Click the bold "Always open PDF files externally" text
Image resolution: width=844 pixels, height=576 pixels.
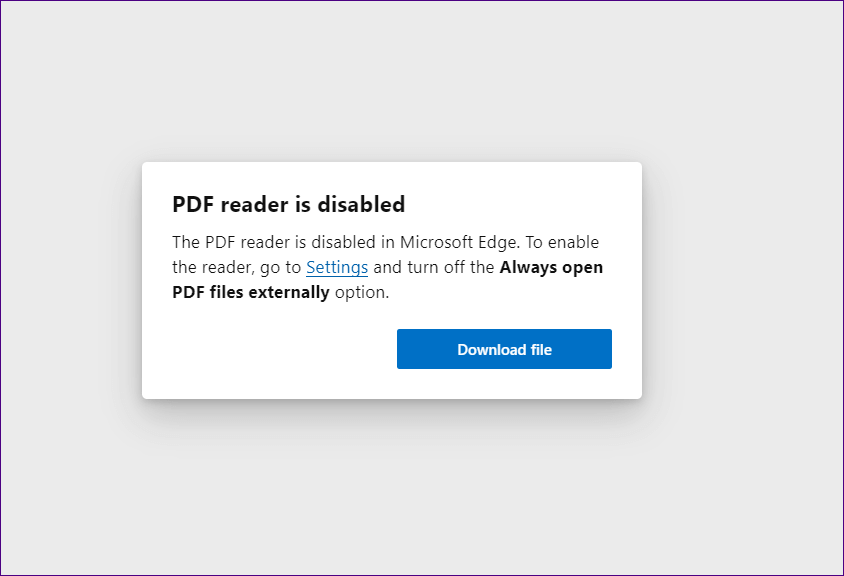click(x=550, y=267)
